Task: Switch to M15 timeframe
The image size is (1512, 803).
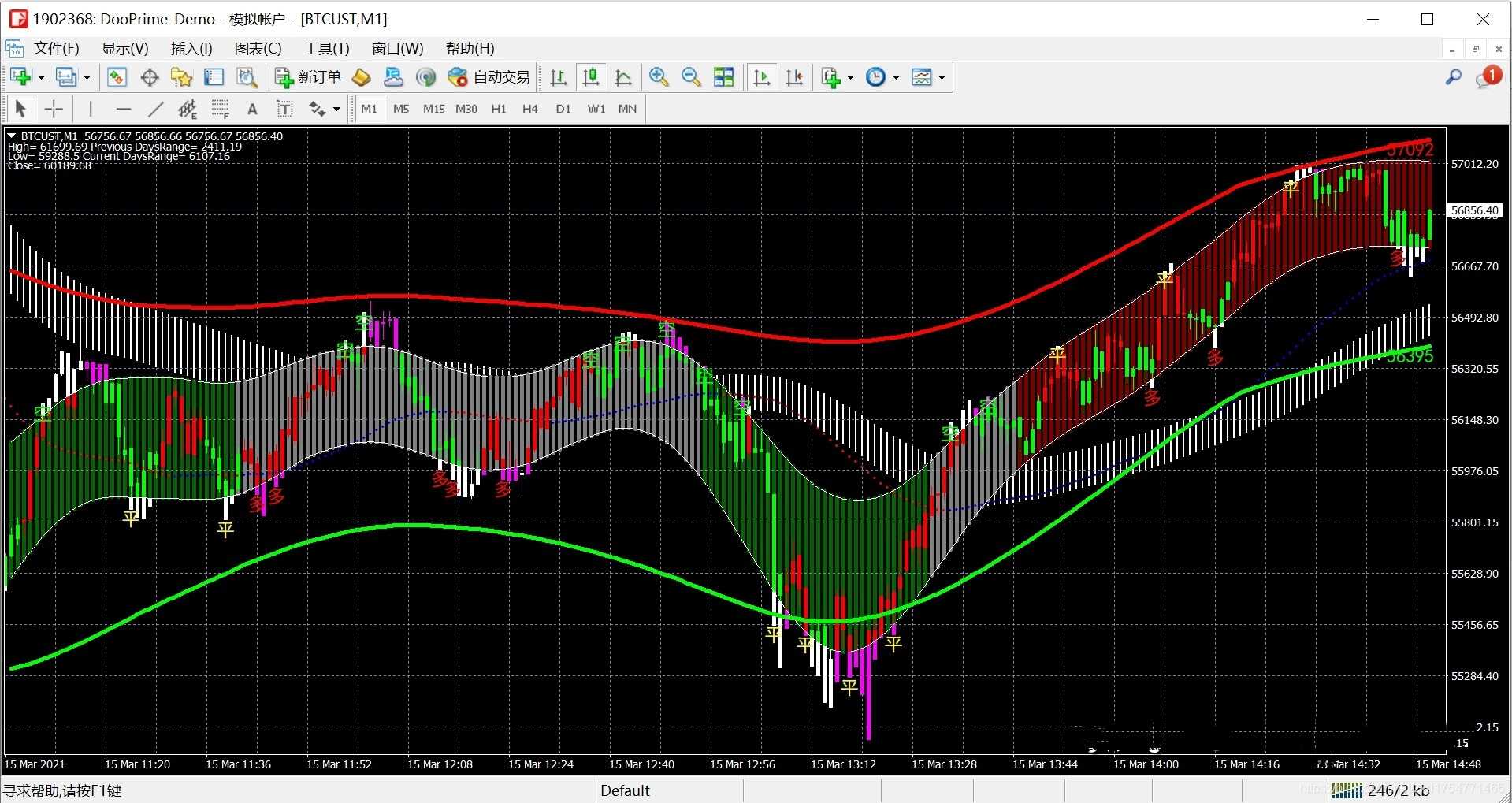Action: pos(433,109)
